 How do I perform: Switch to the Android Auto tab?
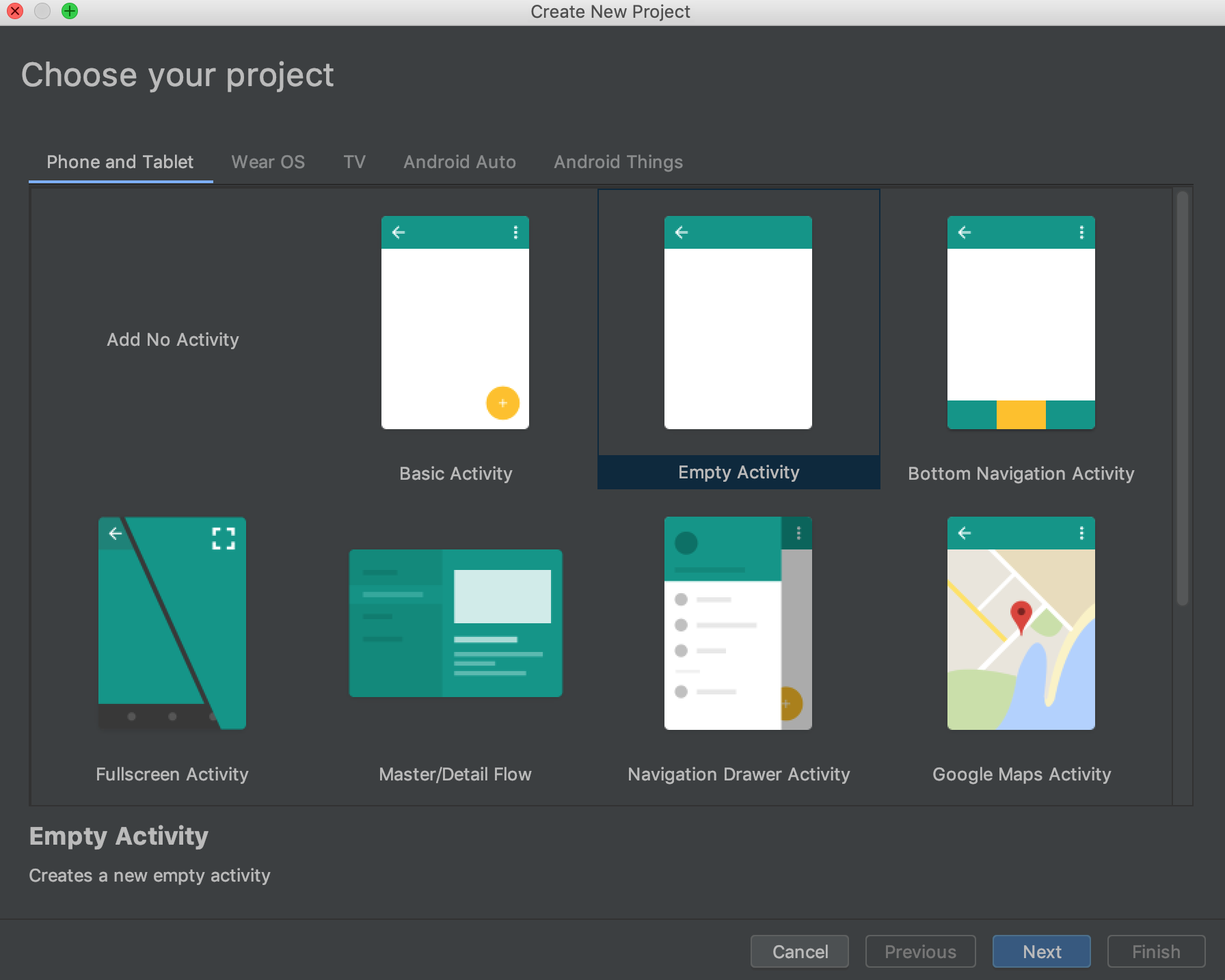click(x=459, y=162)
